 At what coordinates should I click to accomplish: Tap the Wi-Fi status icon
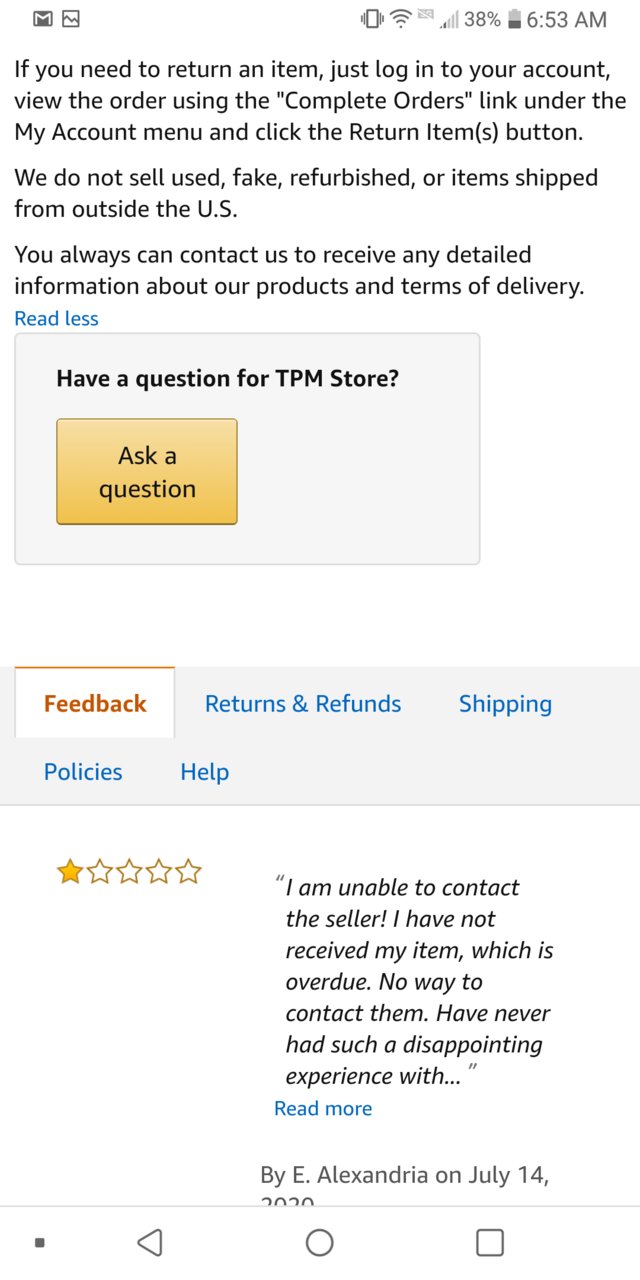401,19
